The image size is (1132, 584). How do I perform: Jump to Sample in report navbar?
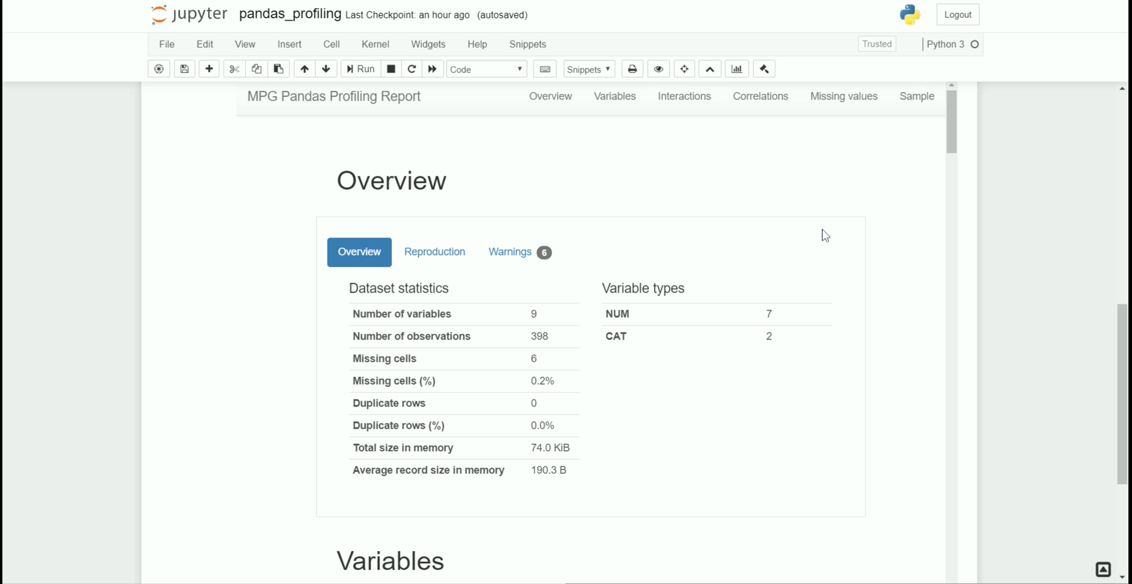(917, 96)
